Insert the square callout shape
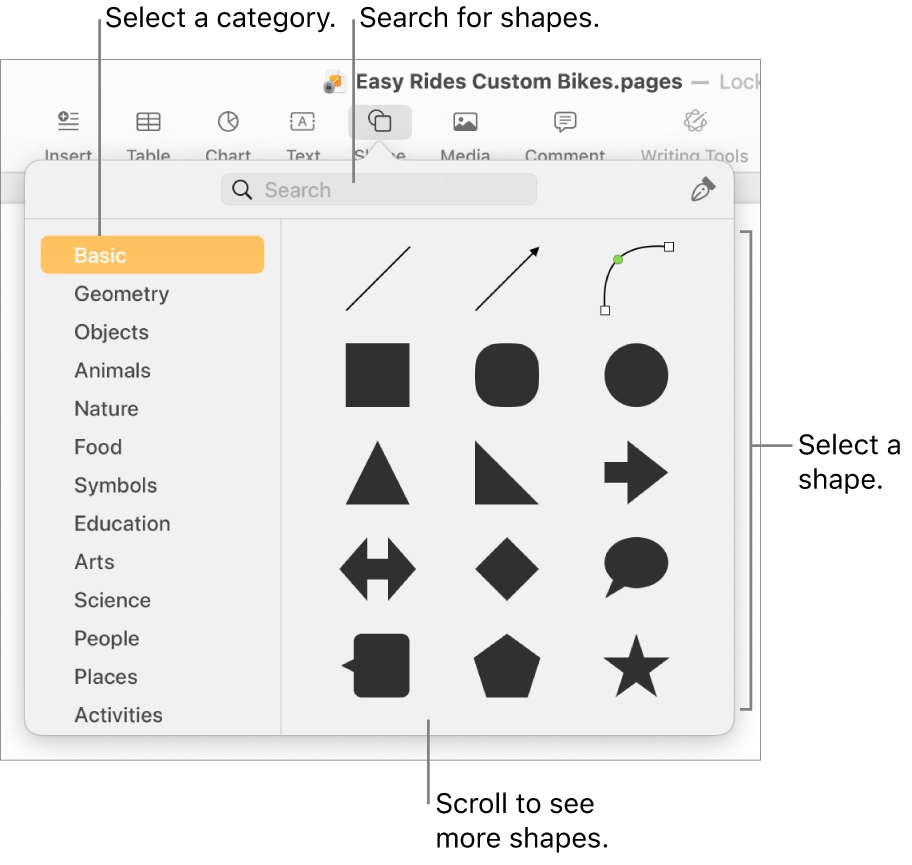912x865 pixels. point(376,665)
